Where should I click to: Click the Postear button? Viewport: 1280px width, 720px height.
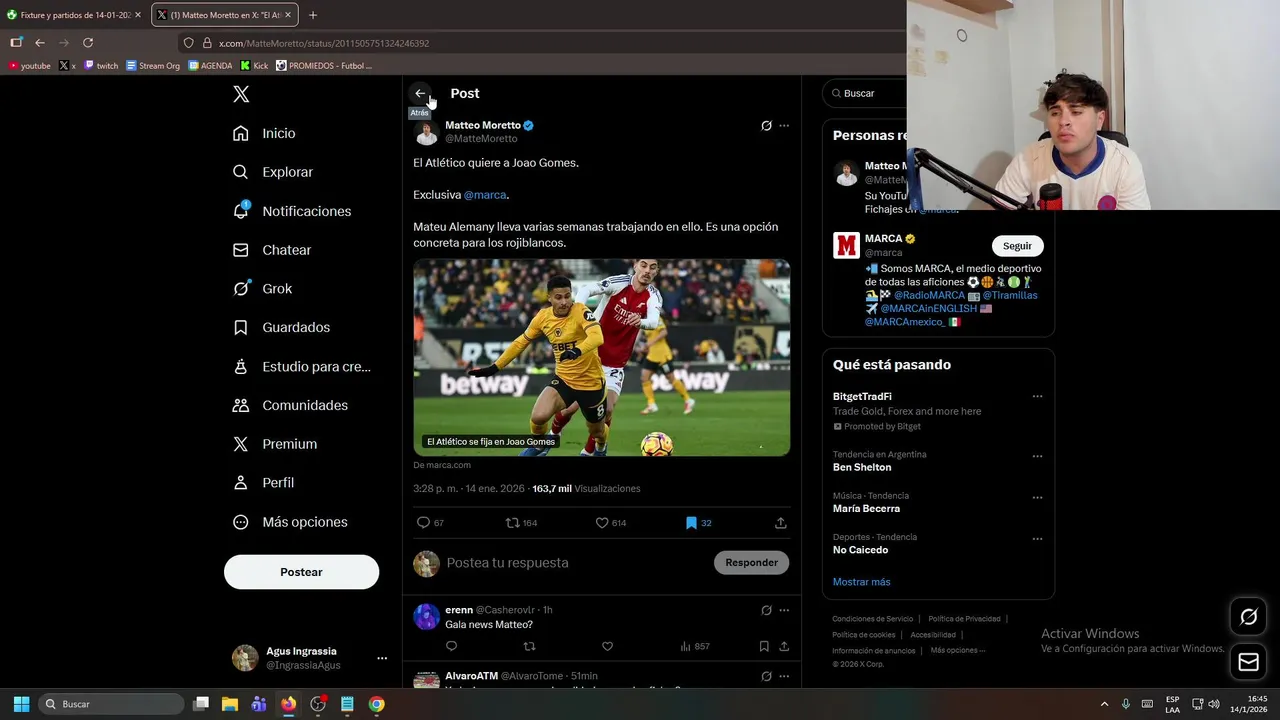tap(301, 572)
